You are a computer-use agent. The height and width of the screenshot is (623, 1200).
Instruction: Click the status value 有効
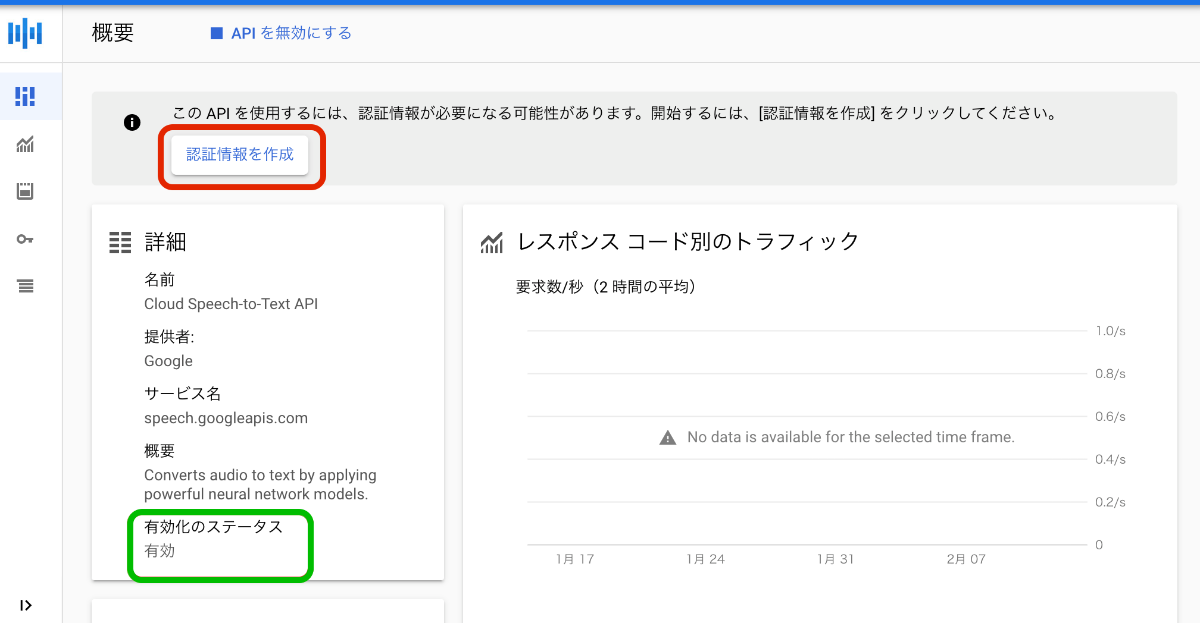click(160, 550)
